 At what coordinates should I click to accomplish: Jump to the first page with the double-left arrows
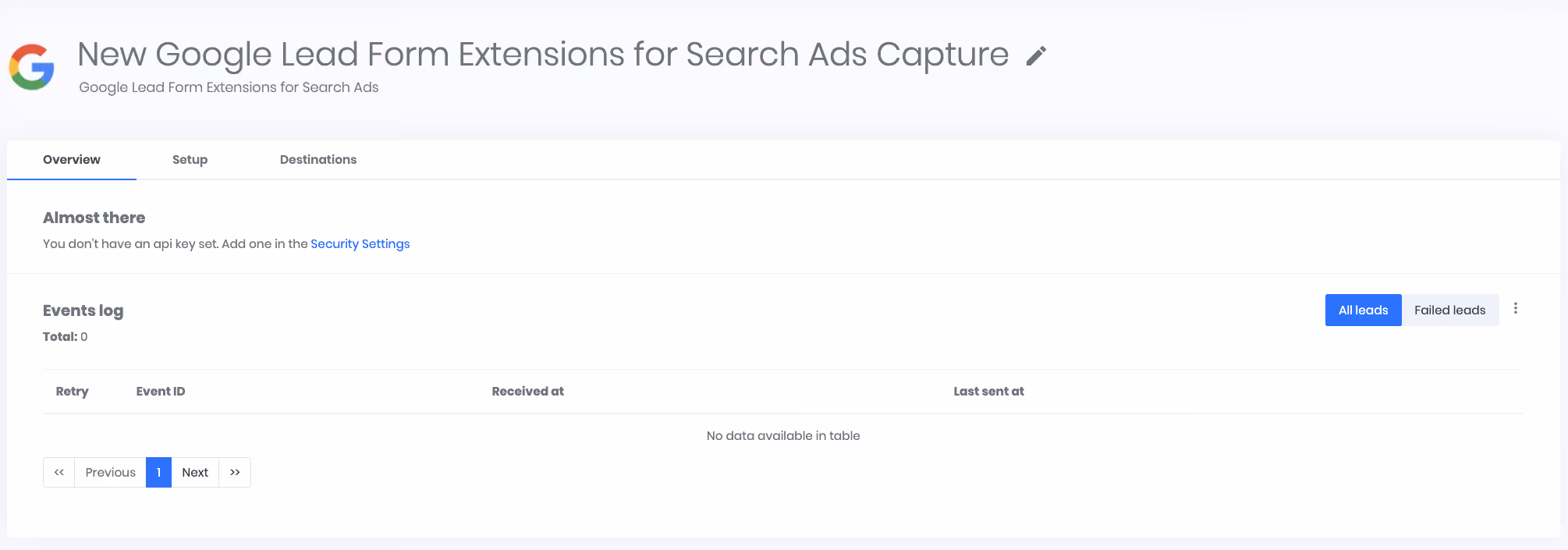[59, 472]
